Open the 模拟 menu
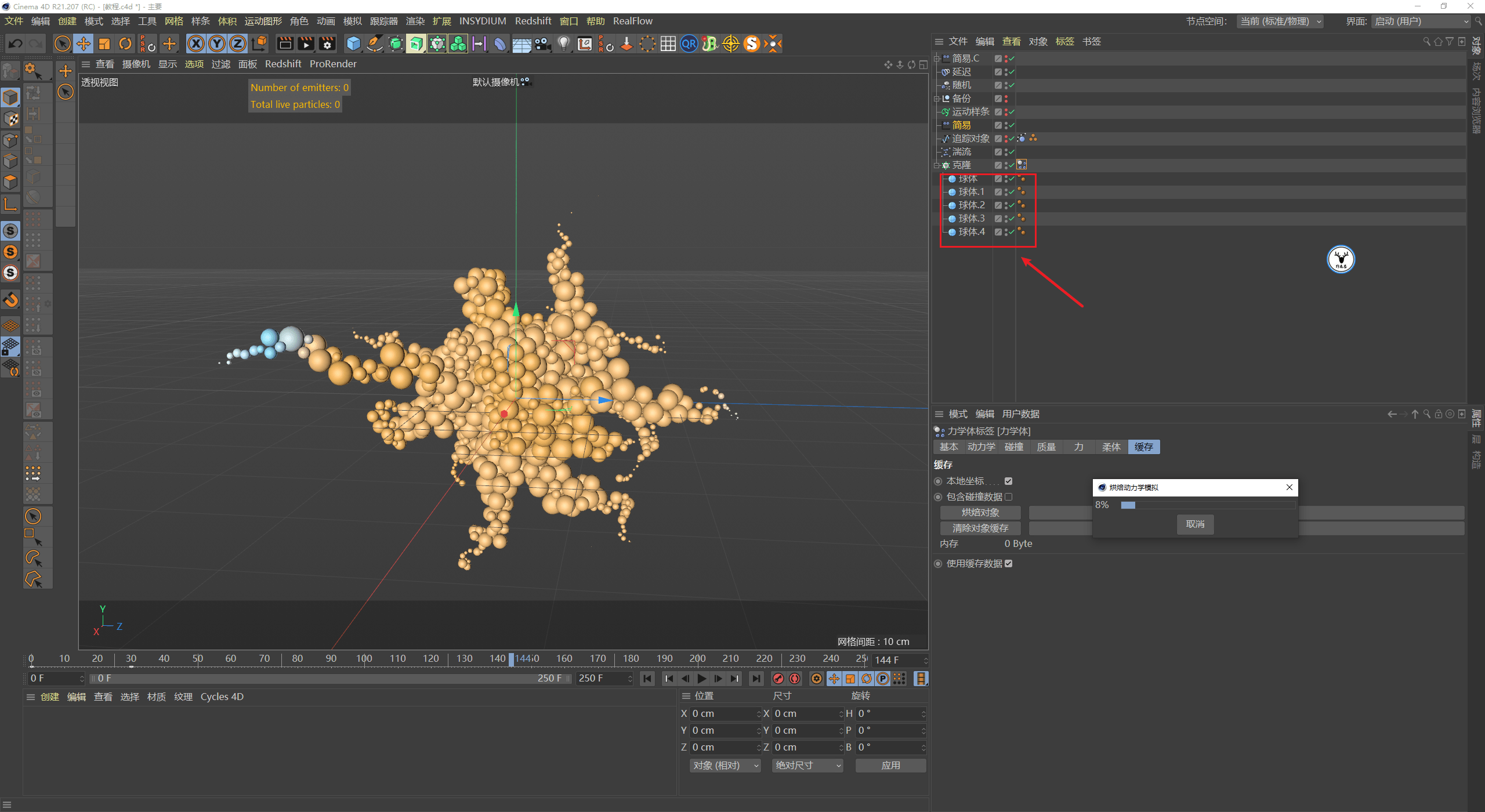This screenshot has width=1485, height=812. point(352,21)
